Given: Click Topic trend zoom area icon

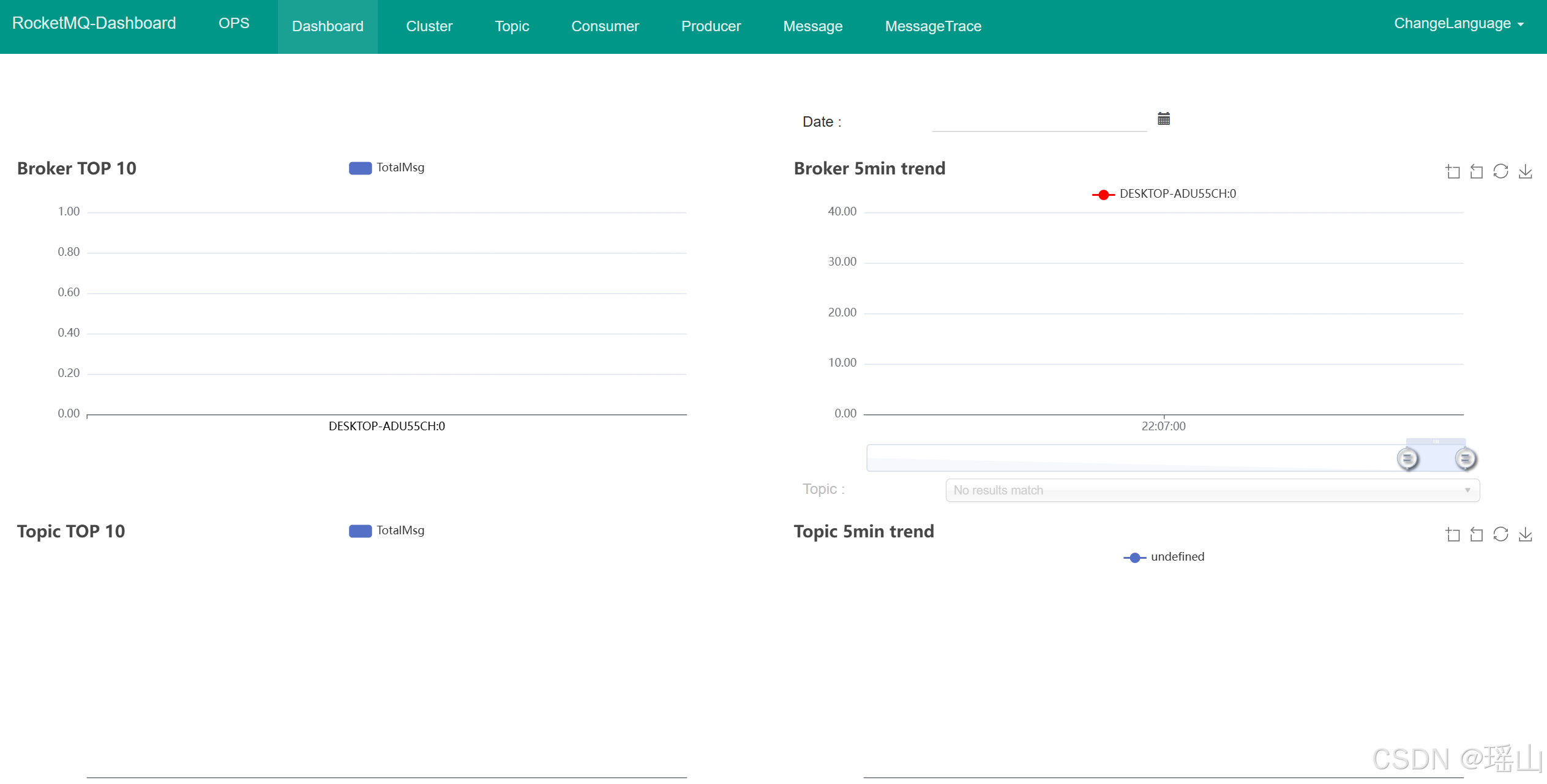Looking at the screenshot, I should coord(1452,534).
